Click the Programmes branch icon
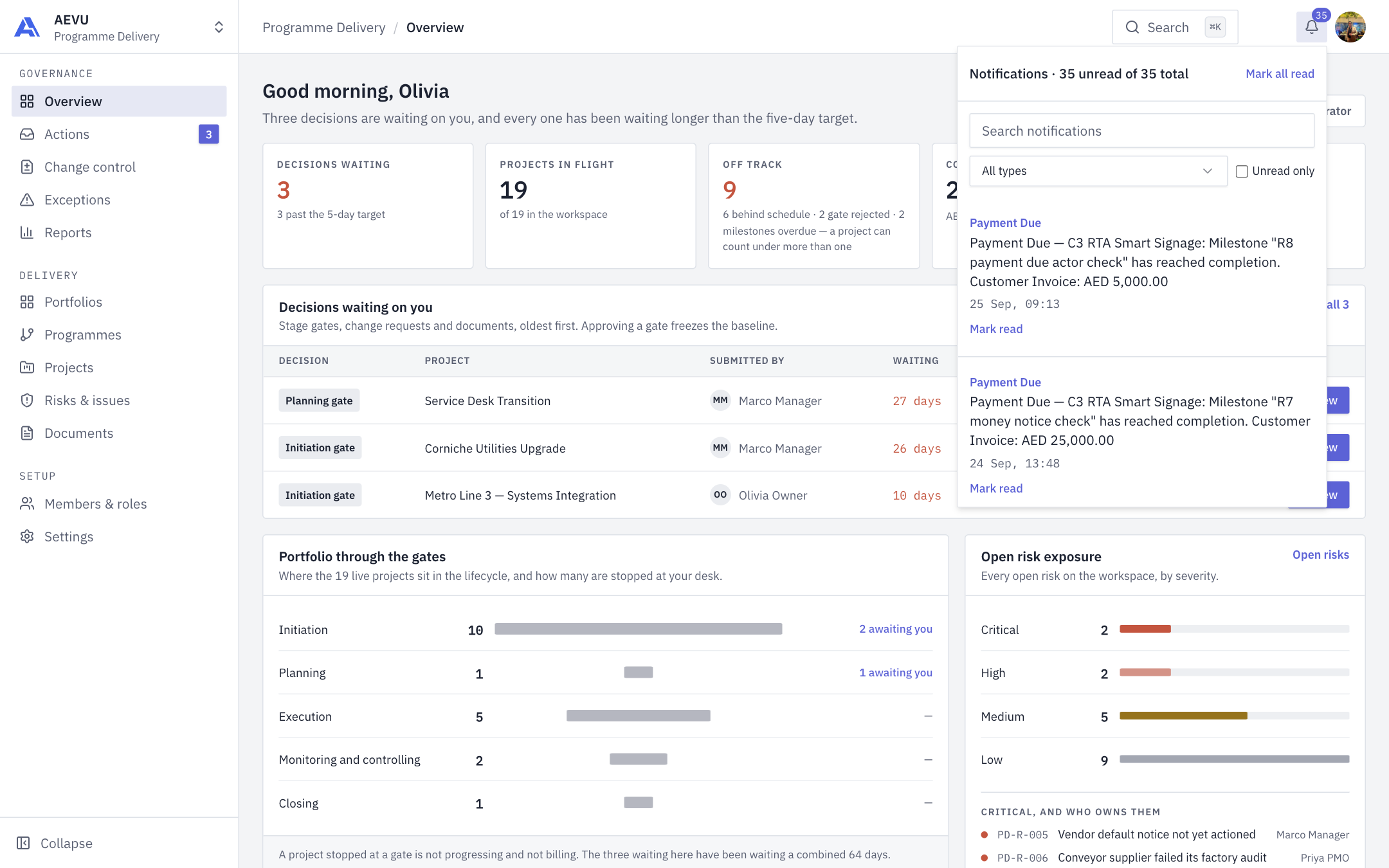This screenshot has height=868, width=1389. click(27, 335)
